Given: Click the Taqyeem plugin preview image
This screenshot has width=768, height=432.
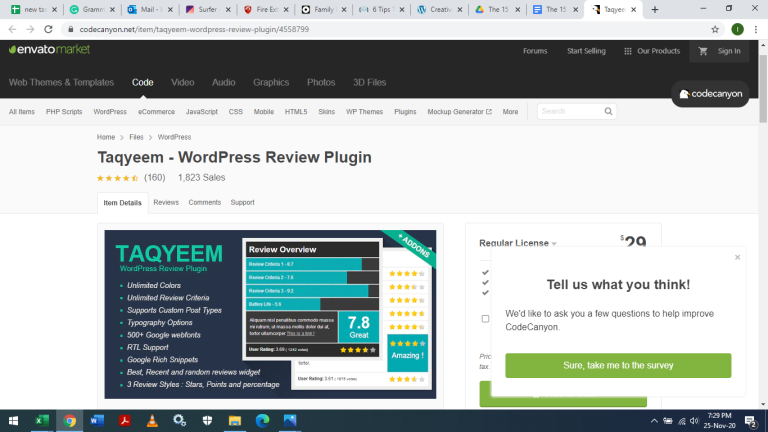Looking at the screenshot, I should pos(270,314).
